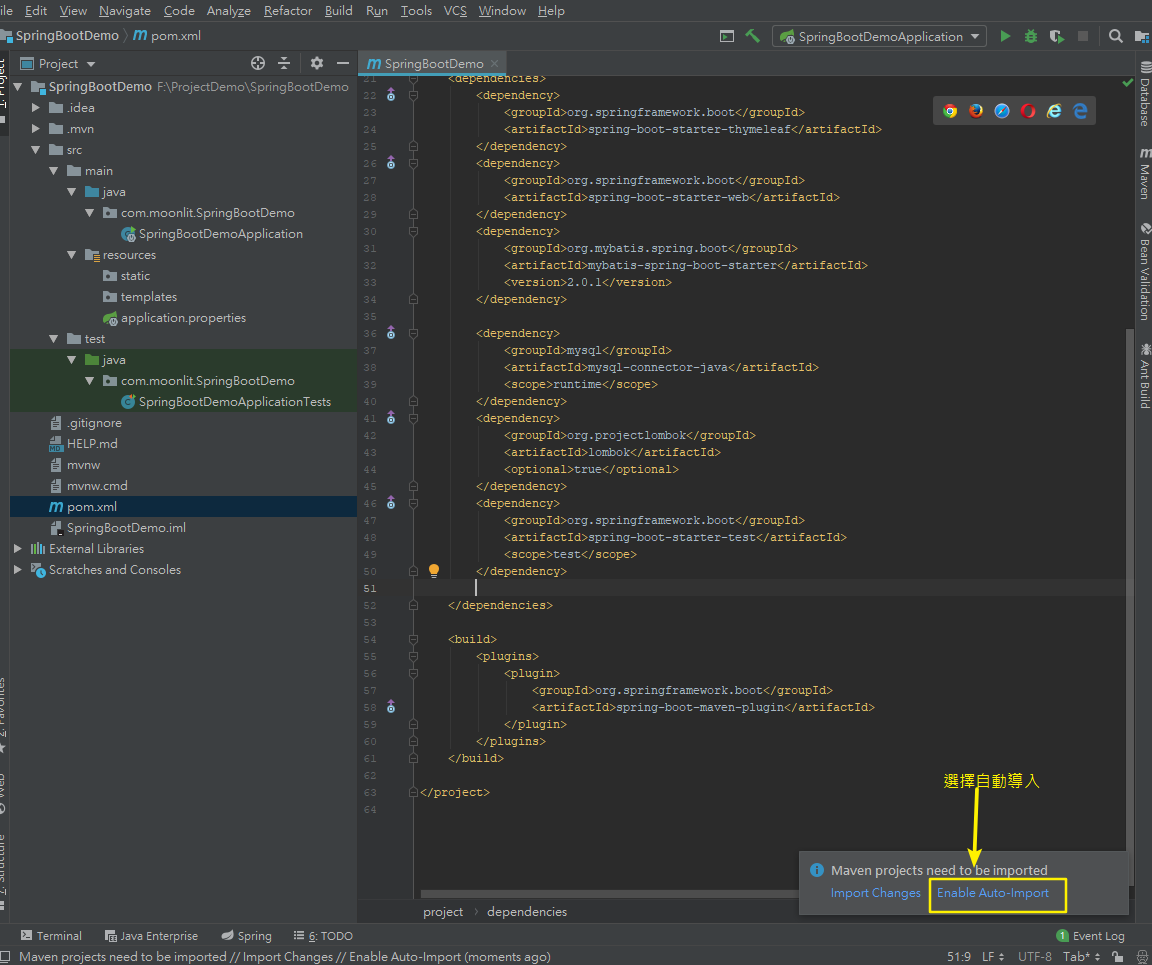The image size is (1152, 965).
Task: Open the Navigate menu
Action: tap(125, 10)
